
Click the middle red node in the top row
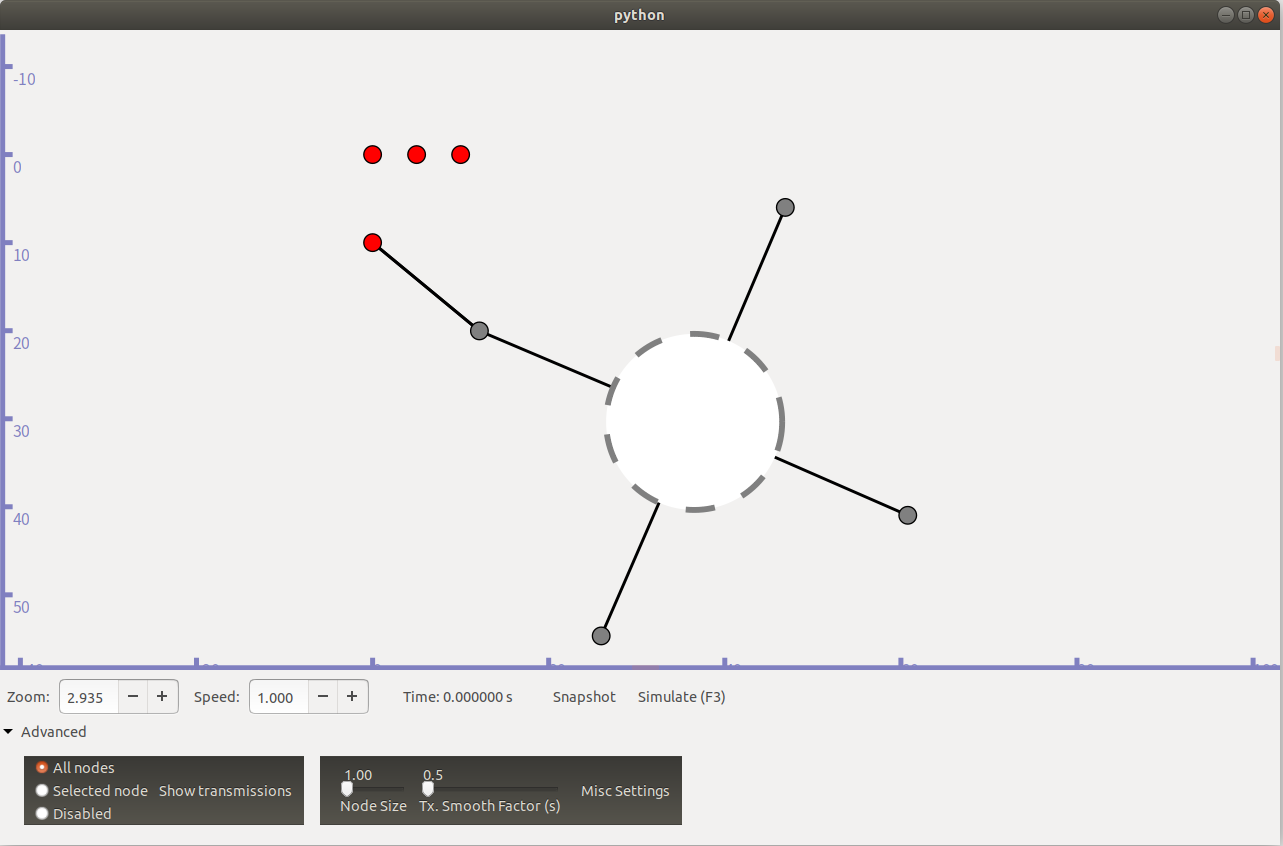tap(416, 154)
